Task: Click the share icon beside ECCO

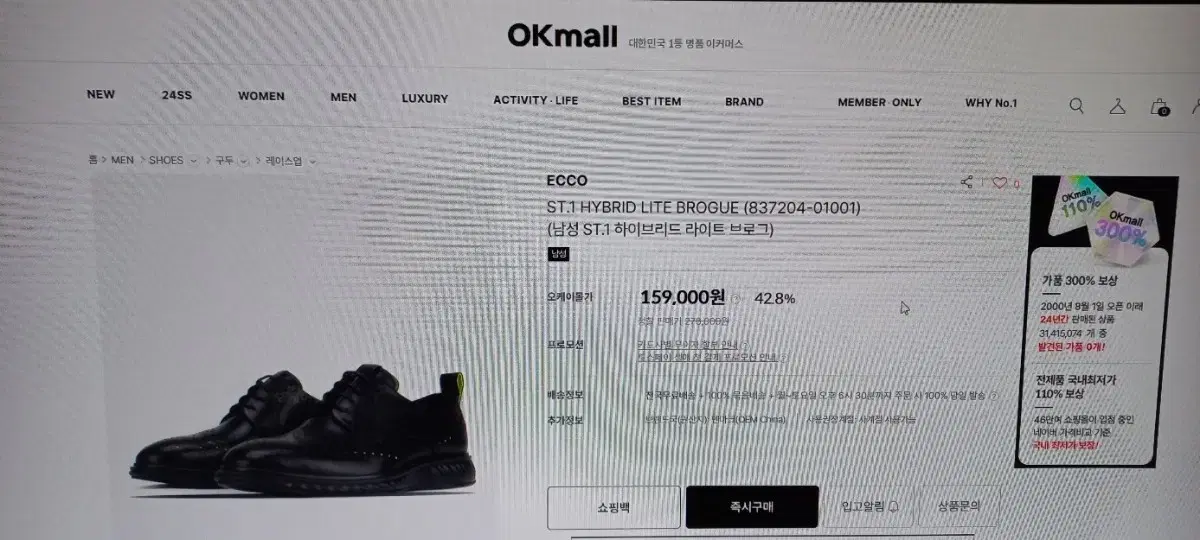Action: 967,182
